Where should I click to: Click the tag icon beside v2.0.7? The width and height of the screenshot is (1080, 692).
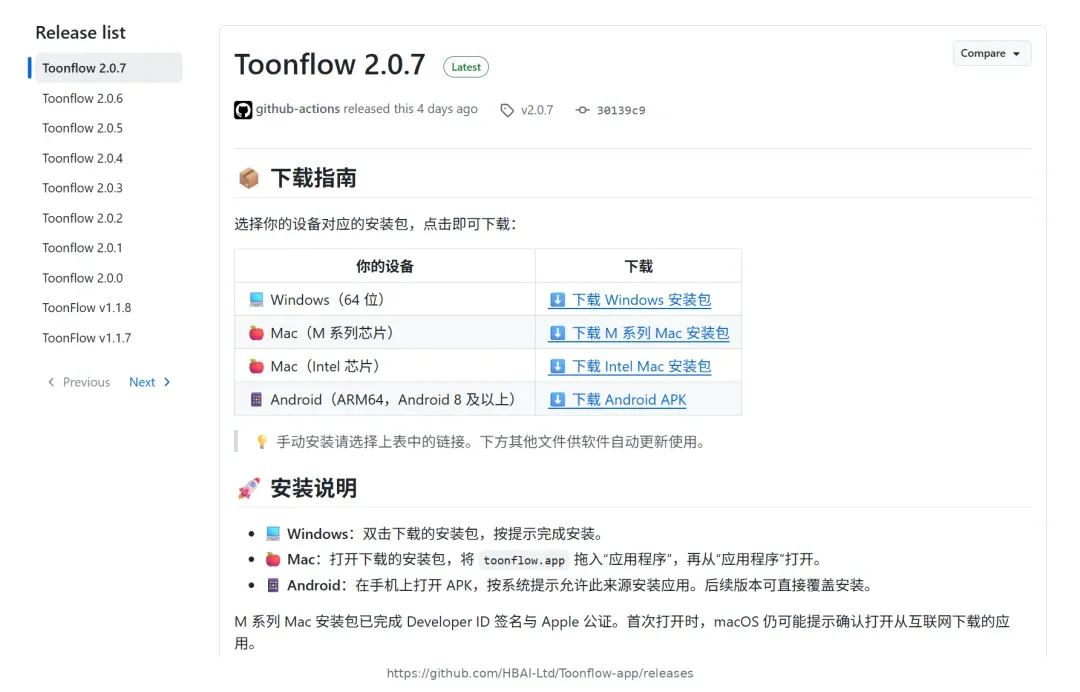[507, 110]
